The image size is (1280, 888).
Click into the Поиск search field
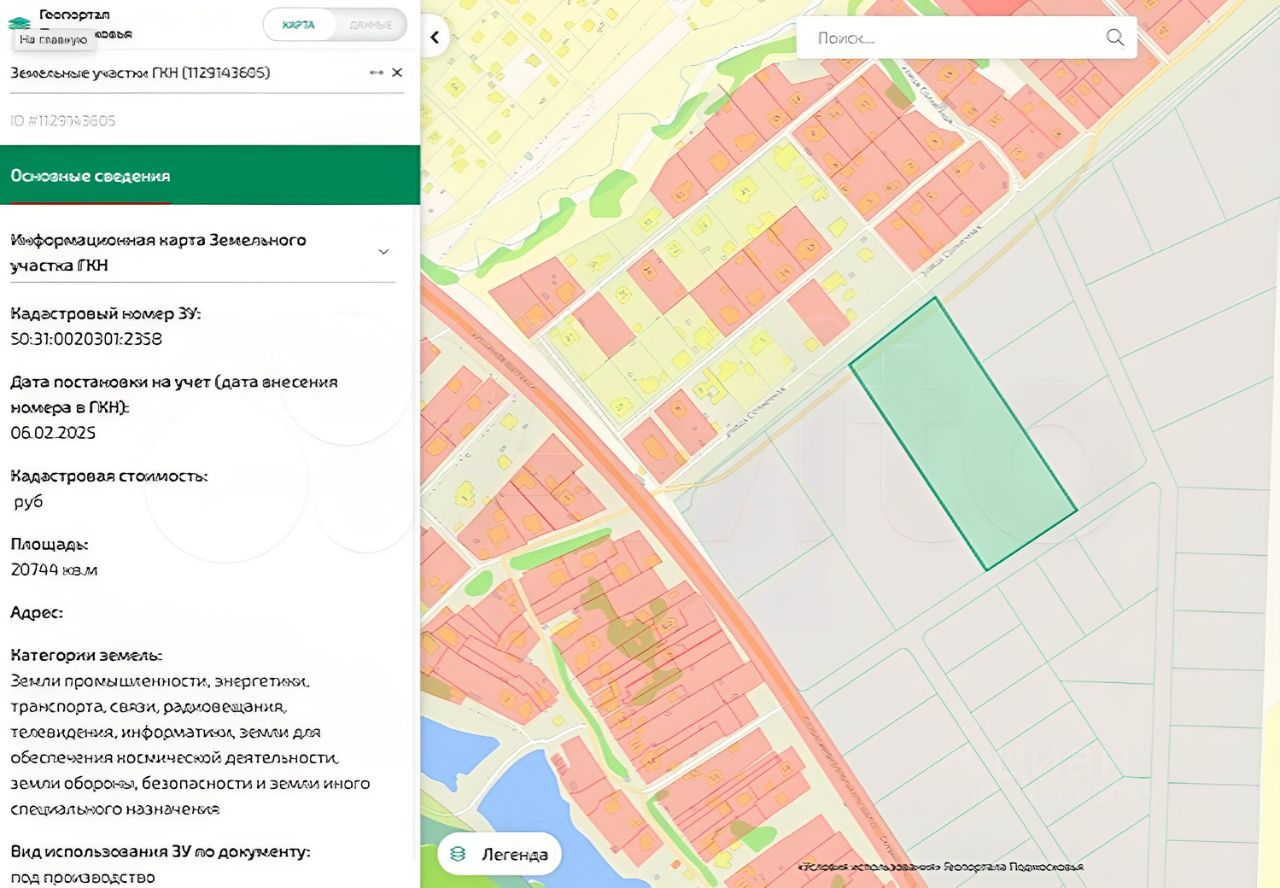(950, 38)
